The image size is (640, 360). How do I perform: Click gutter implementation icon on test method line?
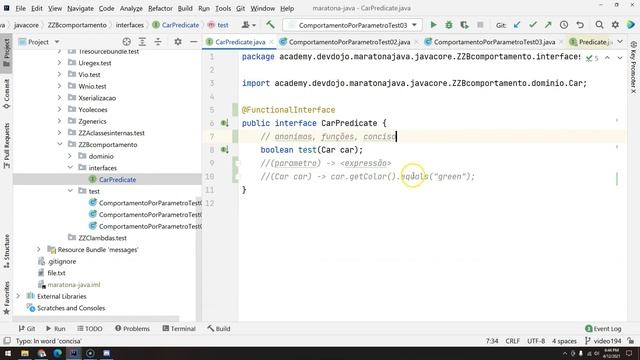click(x=224, y=150)
